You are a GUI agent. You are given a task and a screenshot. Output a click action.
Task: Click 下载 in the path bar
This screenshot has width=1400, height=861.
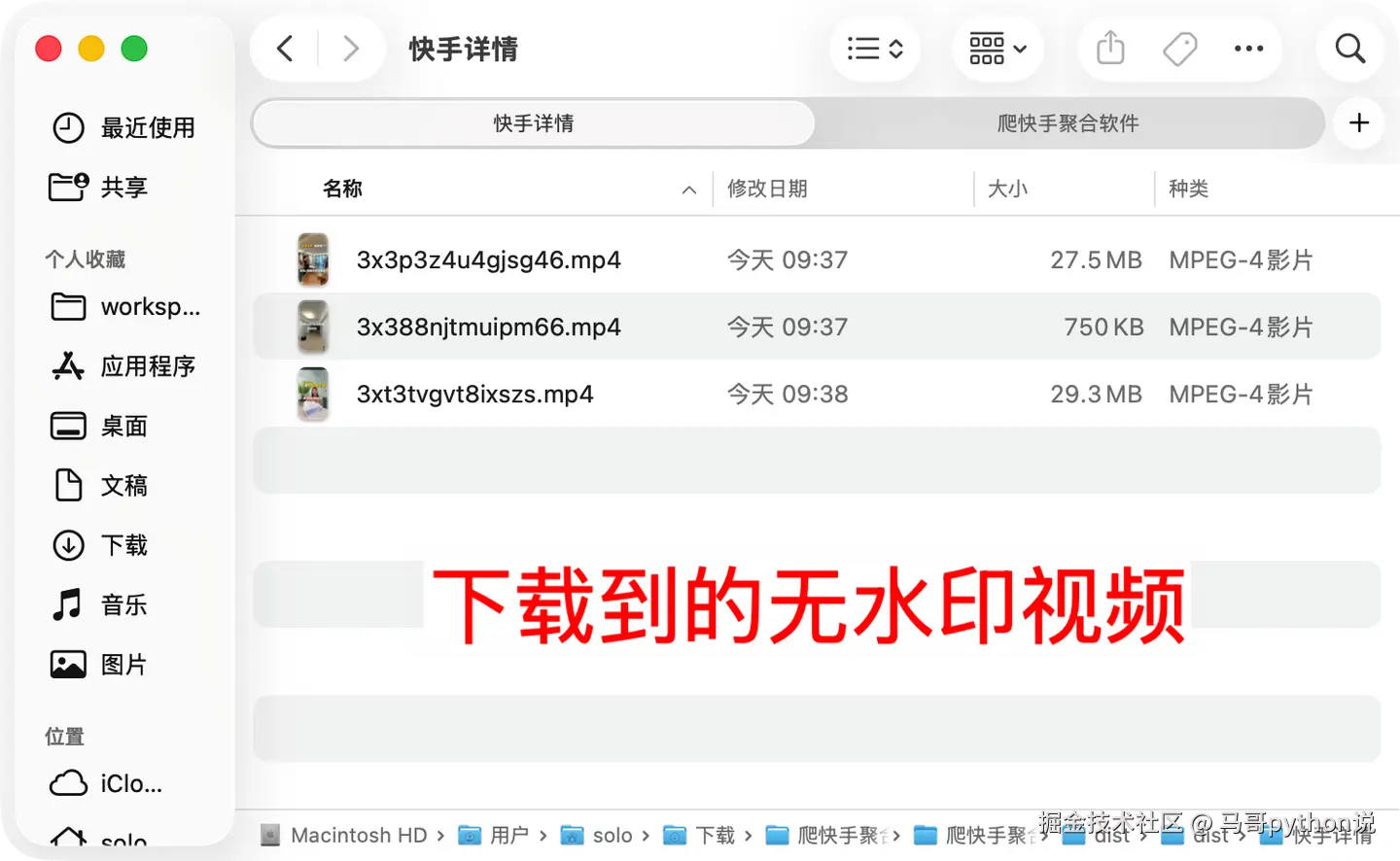699,835
